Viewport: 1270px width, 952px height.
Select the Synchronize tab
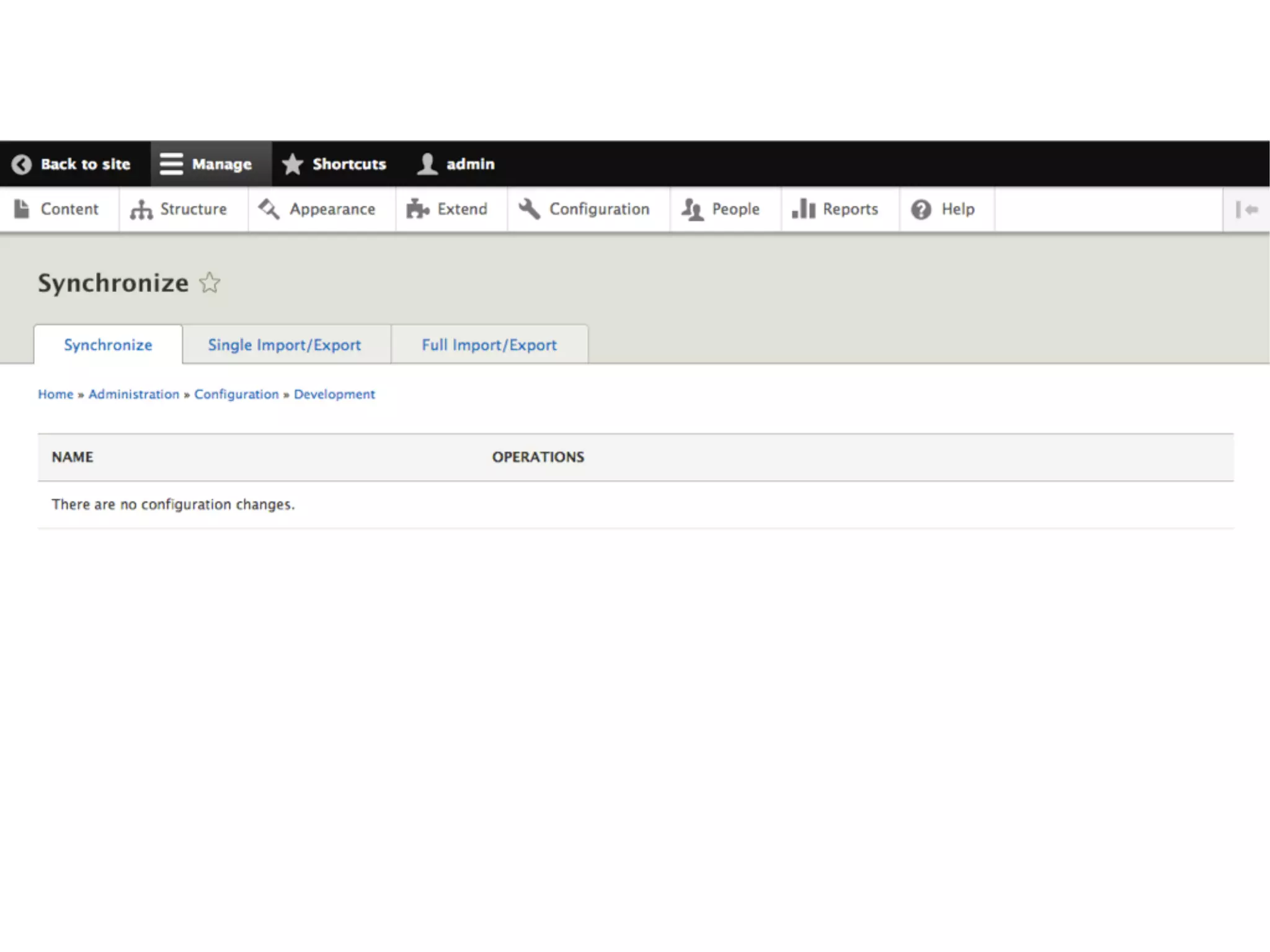click(x=108, y=345)
